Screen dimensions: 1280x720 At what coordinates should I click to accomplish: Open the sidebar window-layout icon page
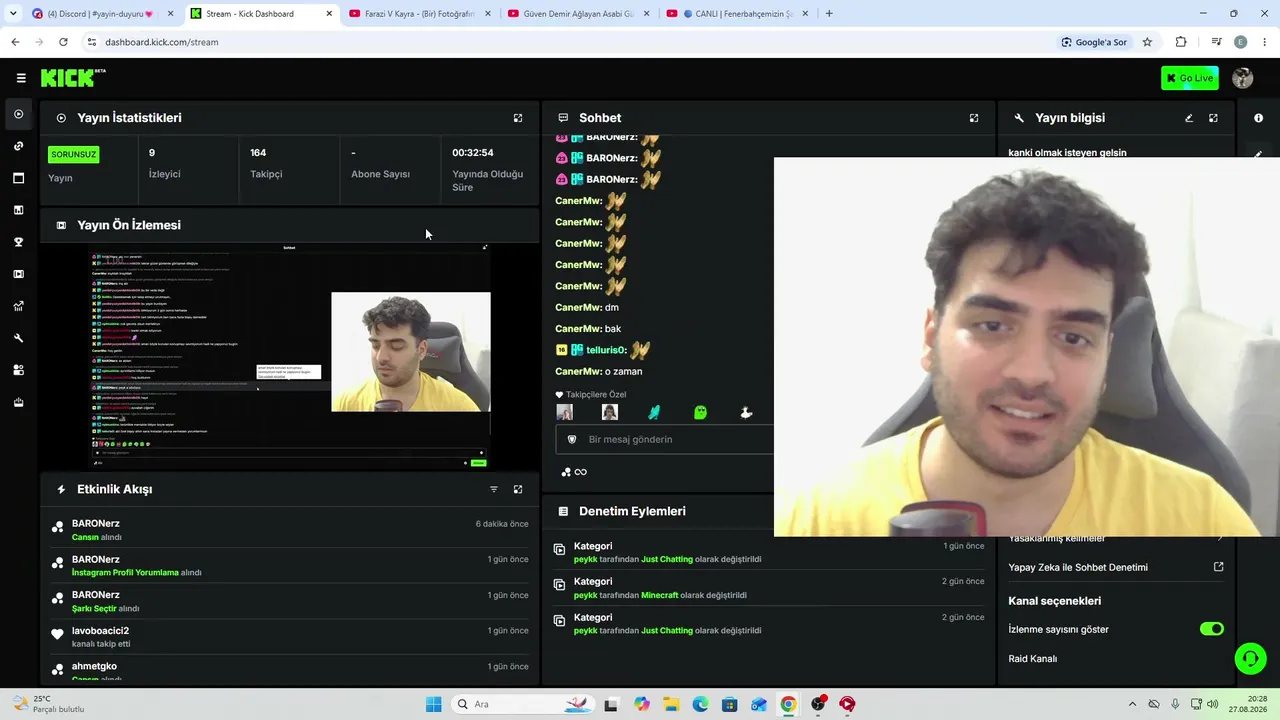tap(18, 178)
